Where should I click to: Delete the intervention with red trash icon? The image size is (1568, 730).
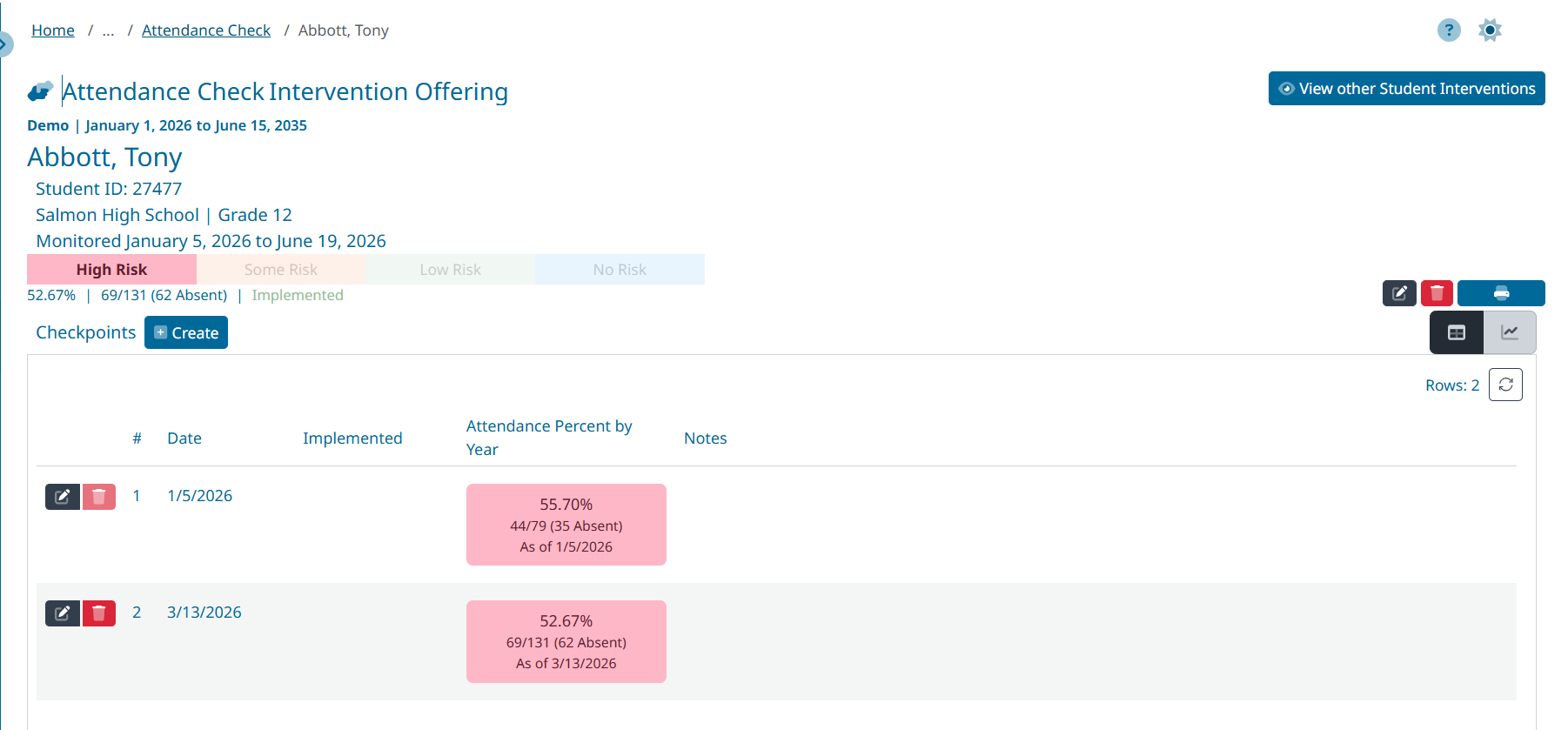click(1437, 293)
